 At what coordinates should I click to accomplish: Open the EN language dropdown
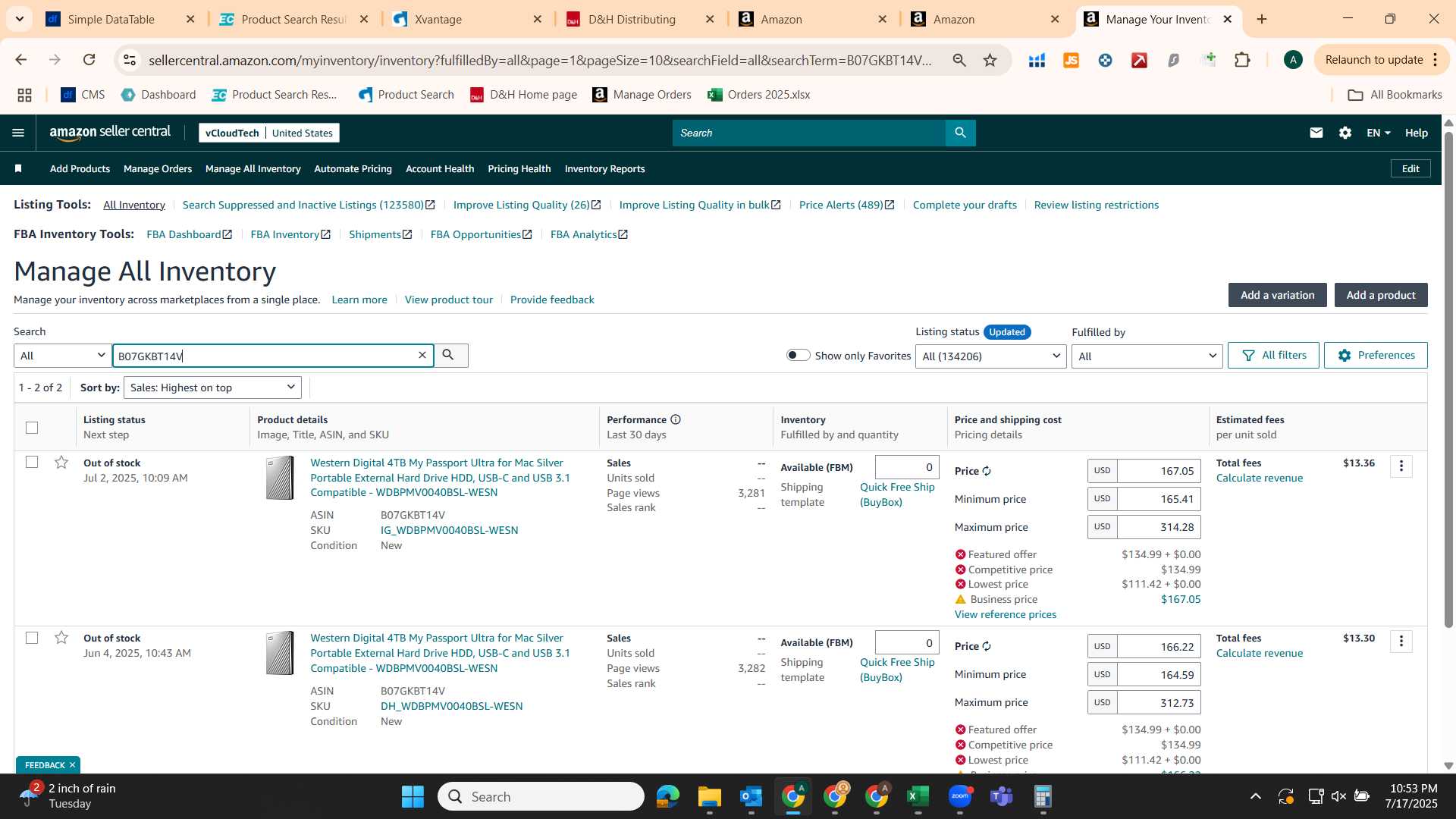click(x=1378, y=133)
